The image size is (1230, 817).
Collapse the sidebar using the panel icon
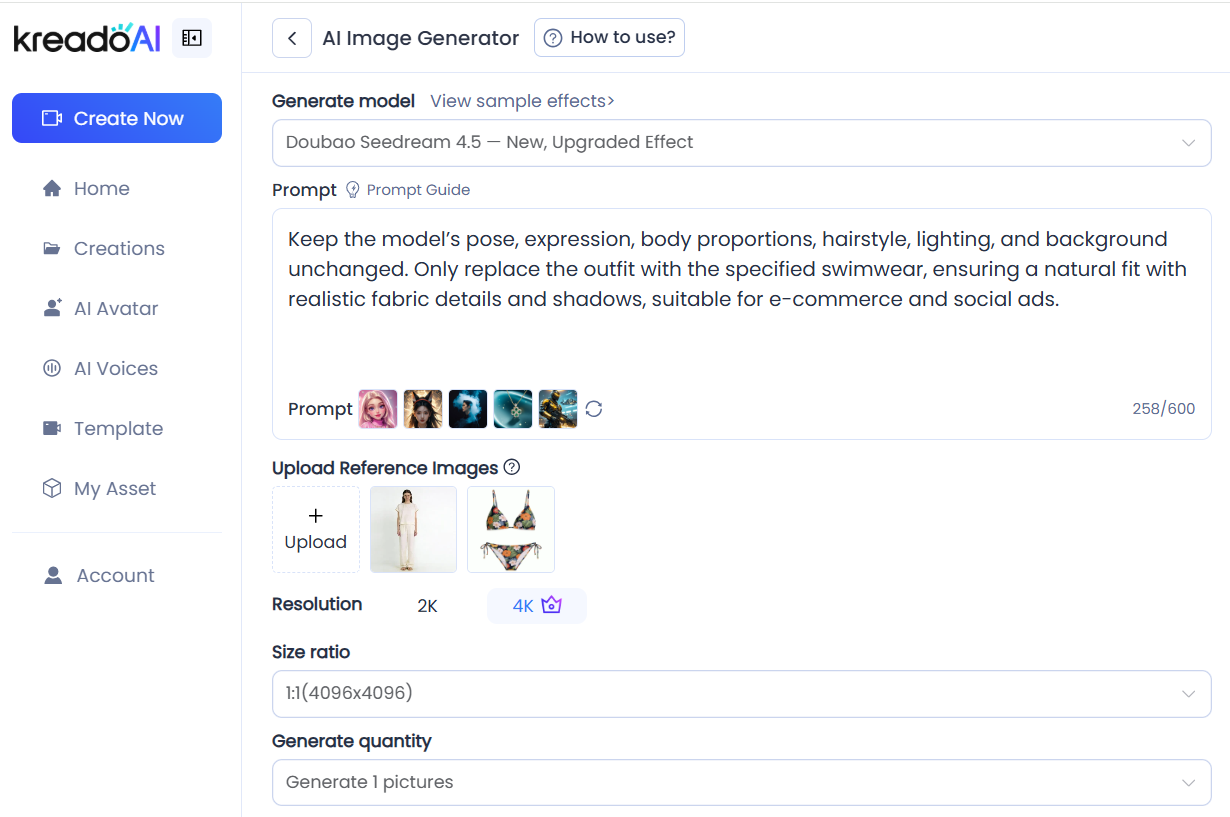click(x=192, y=38)
